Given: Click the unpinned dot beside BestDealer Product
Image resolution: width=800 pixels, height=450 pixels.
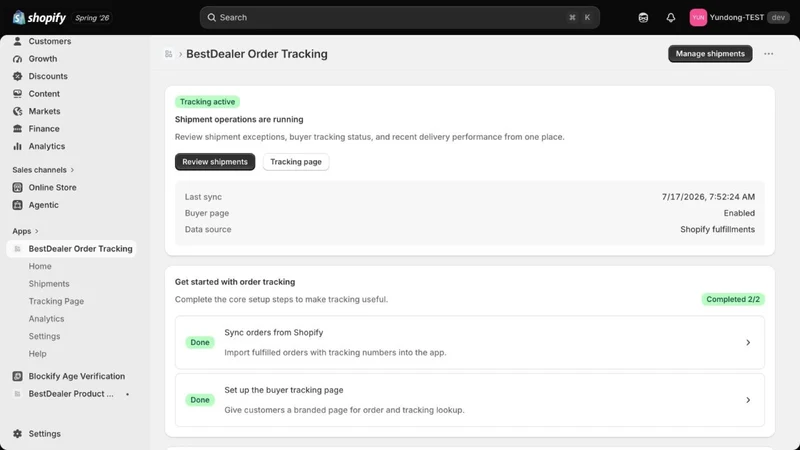Looking at the screenshot, I should point(127,394).
